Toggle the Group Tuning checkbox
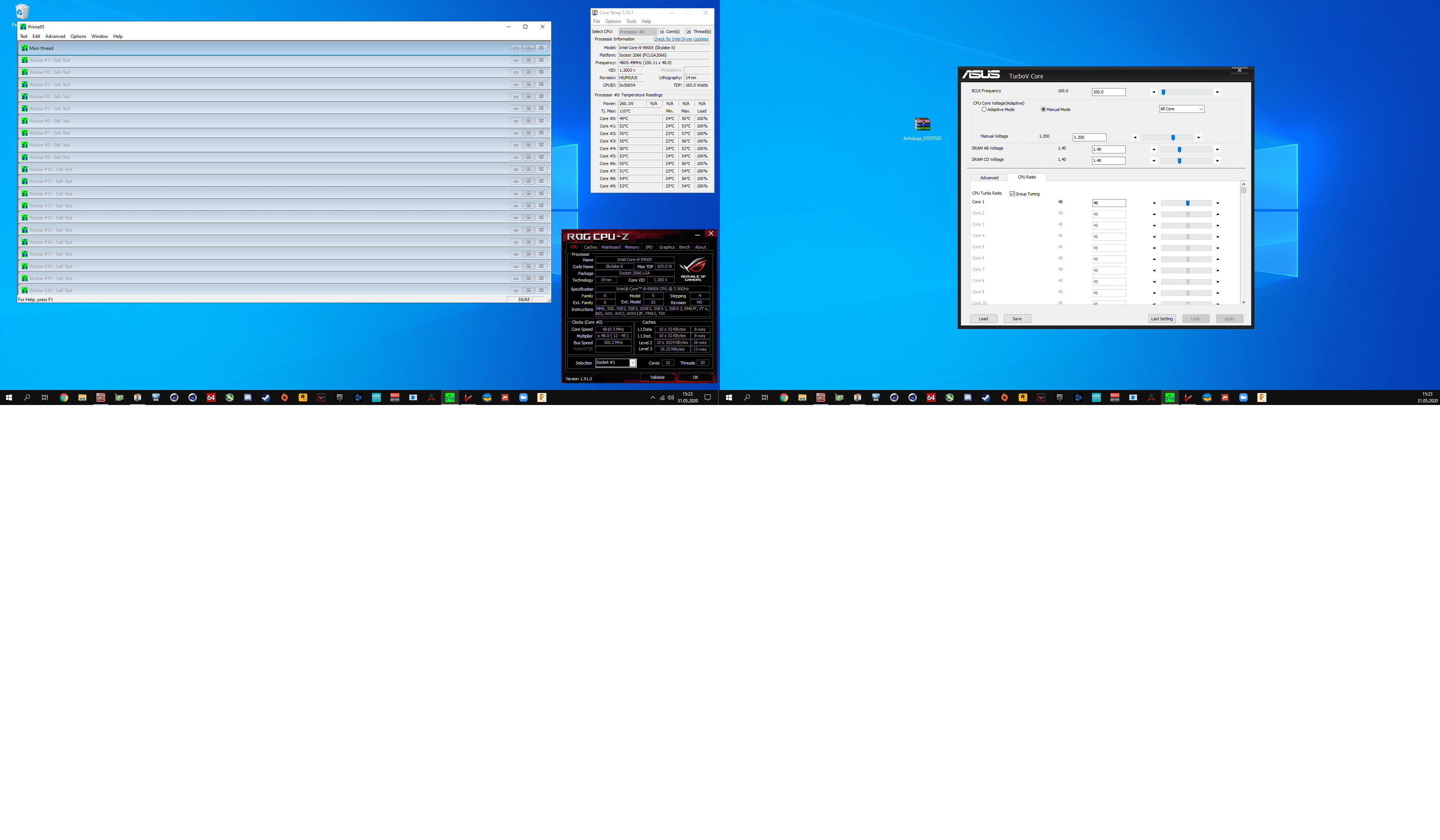The image size is (1440, 840). tap(1012, 194)
